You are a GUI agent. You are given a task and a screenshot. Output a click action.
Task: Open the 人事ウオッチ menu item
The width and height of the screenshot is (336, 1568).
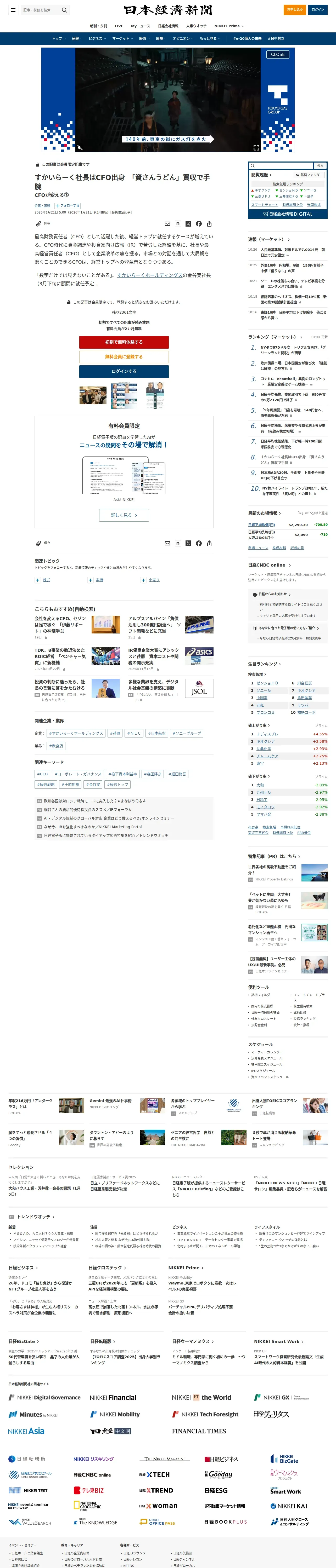(x=196, y=26)
